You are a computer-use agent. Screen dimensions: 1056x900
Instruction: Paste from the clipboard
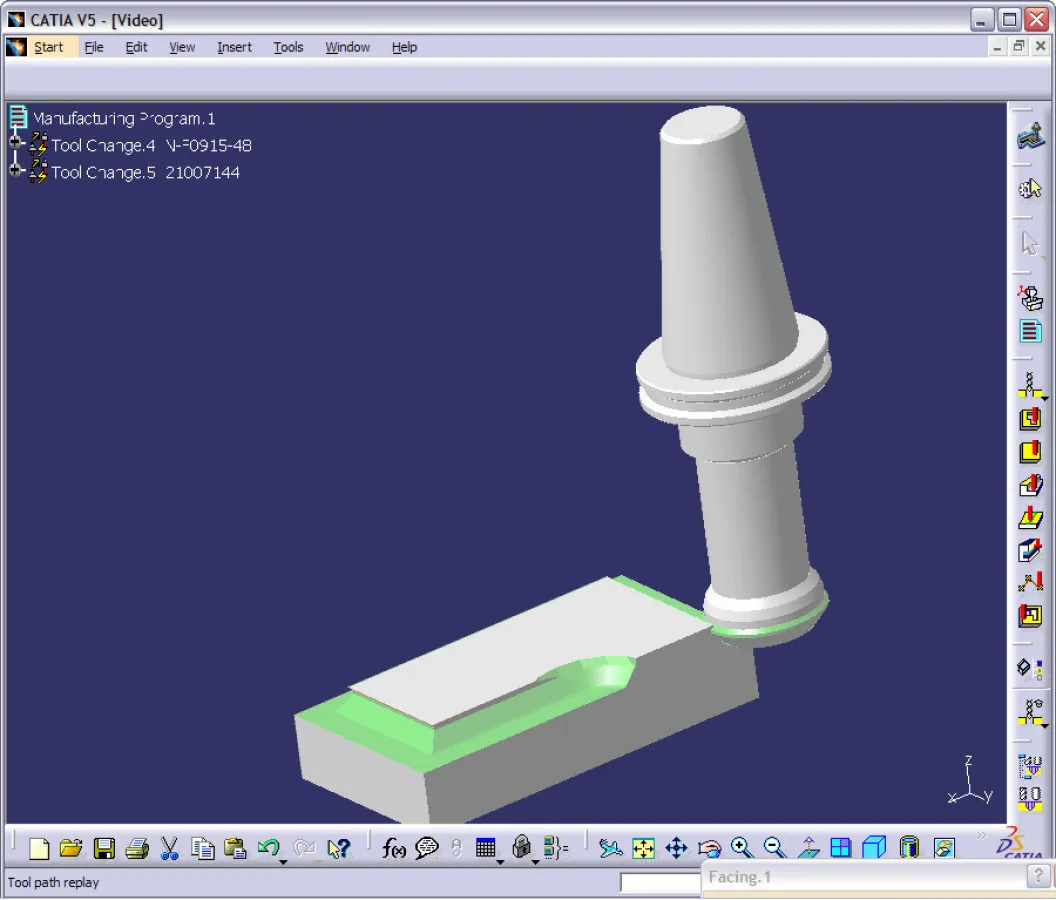(x=235, y=847)
